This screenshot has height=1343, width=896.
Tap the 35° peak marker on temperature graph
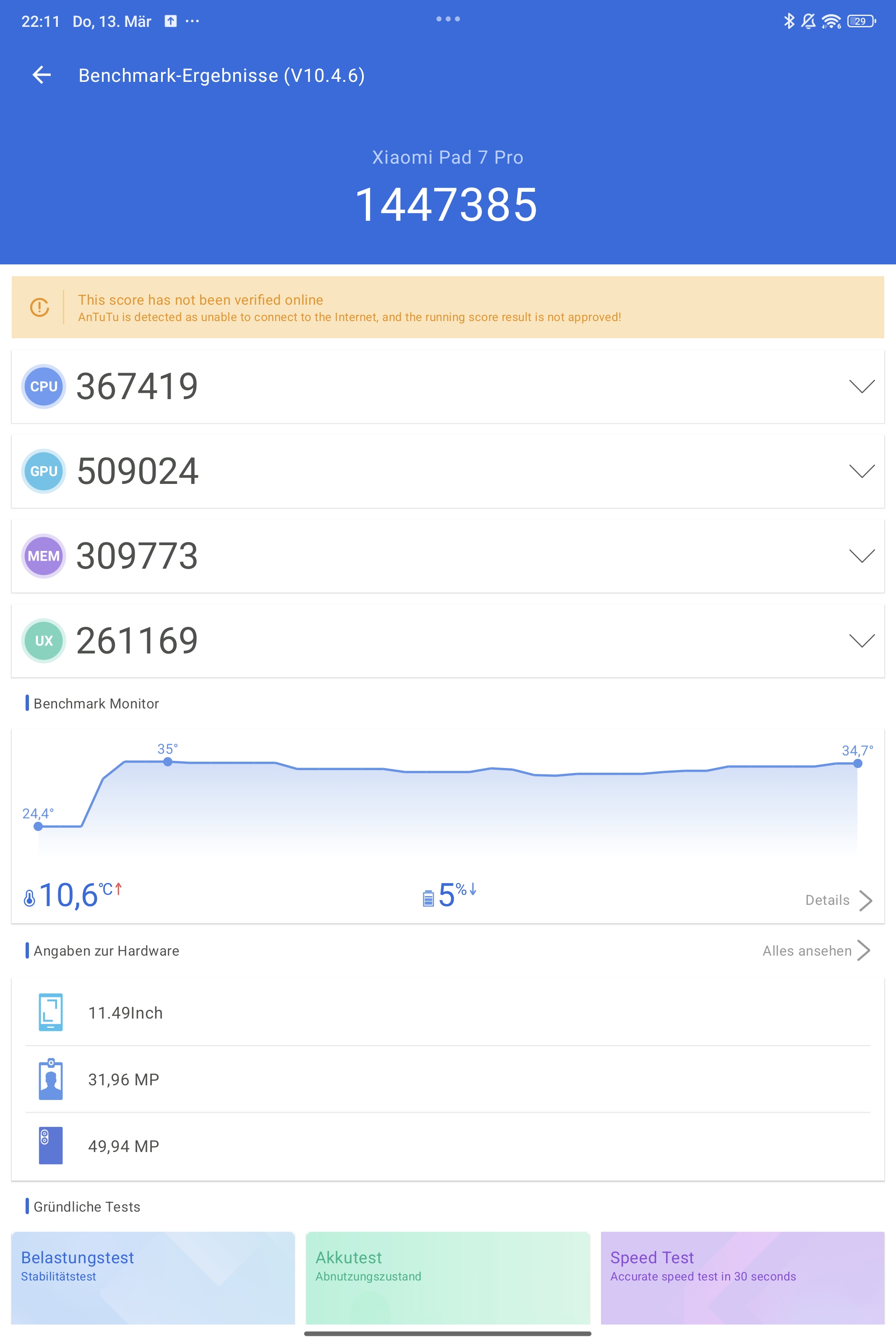point(167,762)
